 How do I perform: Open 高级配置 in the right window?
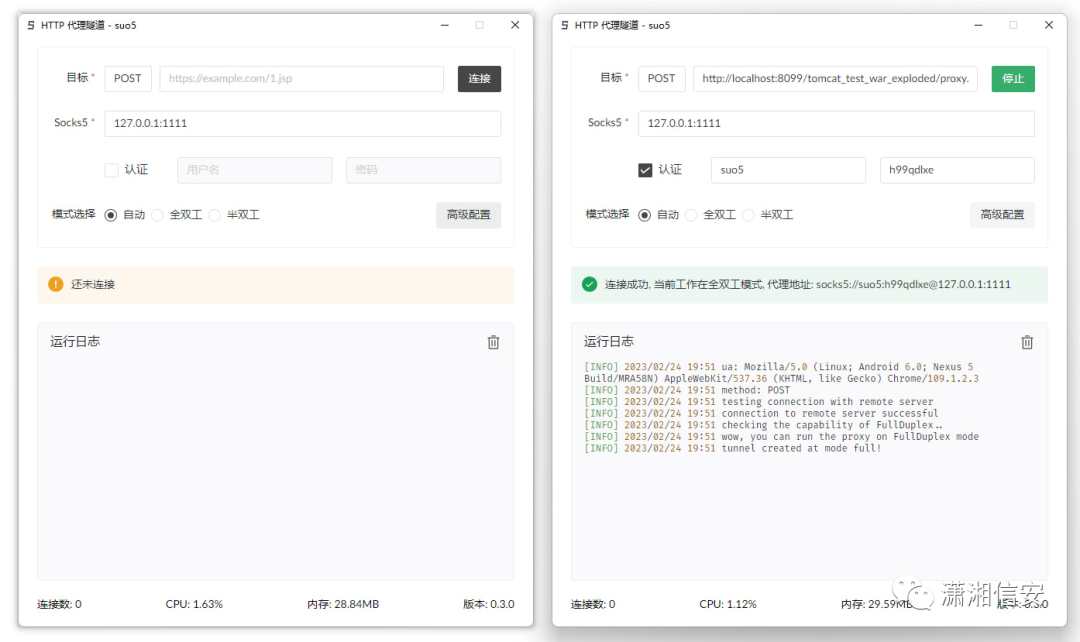click(1002, 215)
